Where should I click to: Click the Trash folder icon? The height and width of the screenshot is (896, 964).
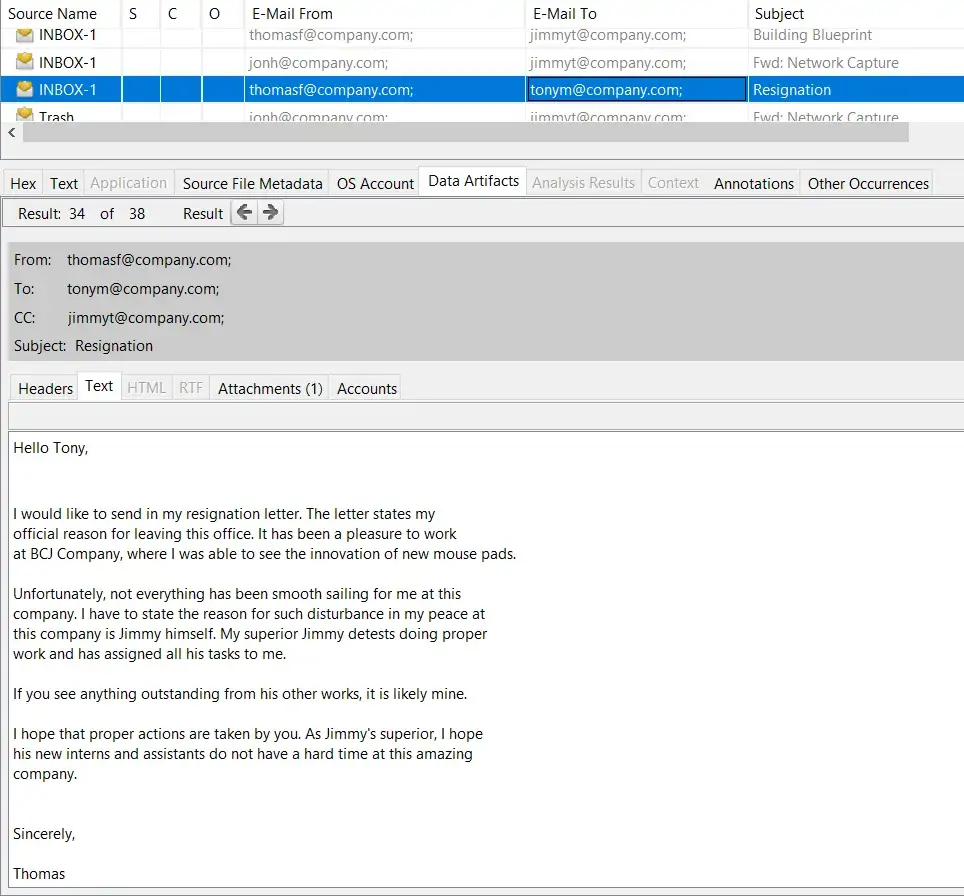23,115
